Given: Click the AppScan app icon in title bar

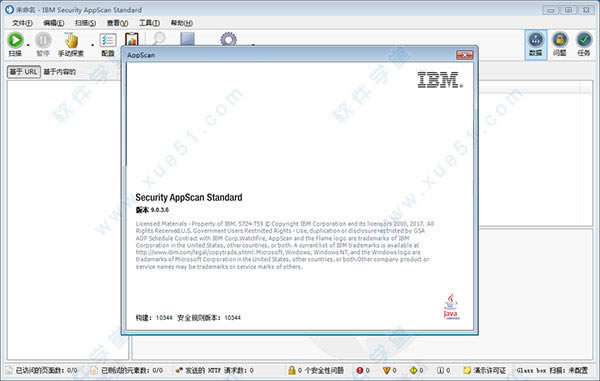Looking at the screenshot, I should pyautogui.click(x=9, y=10).
